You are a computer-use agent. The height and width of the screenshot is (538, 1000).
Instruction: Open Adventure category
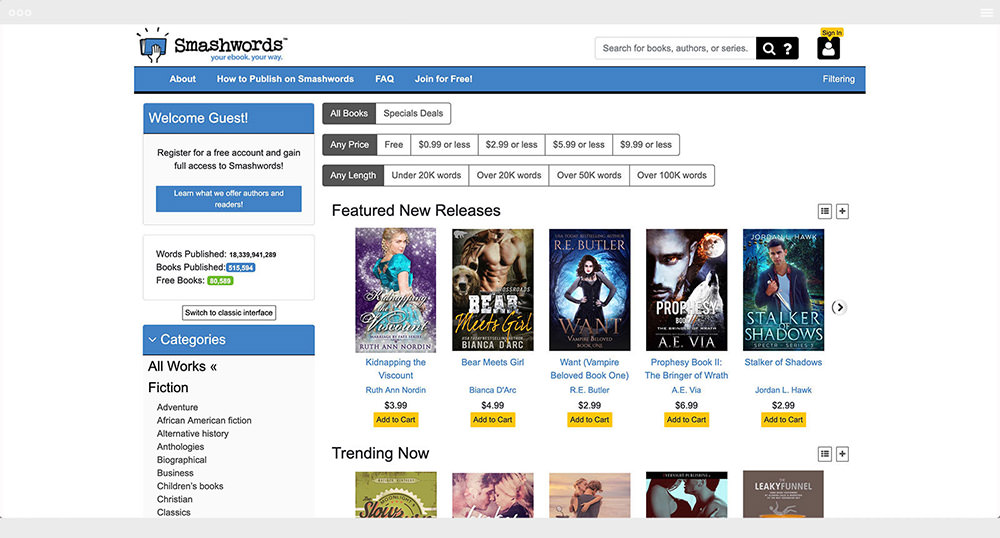177,407
